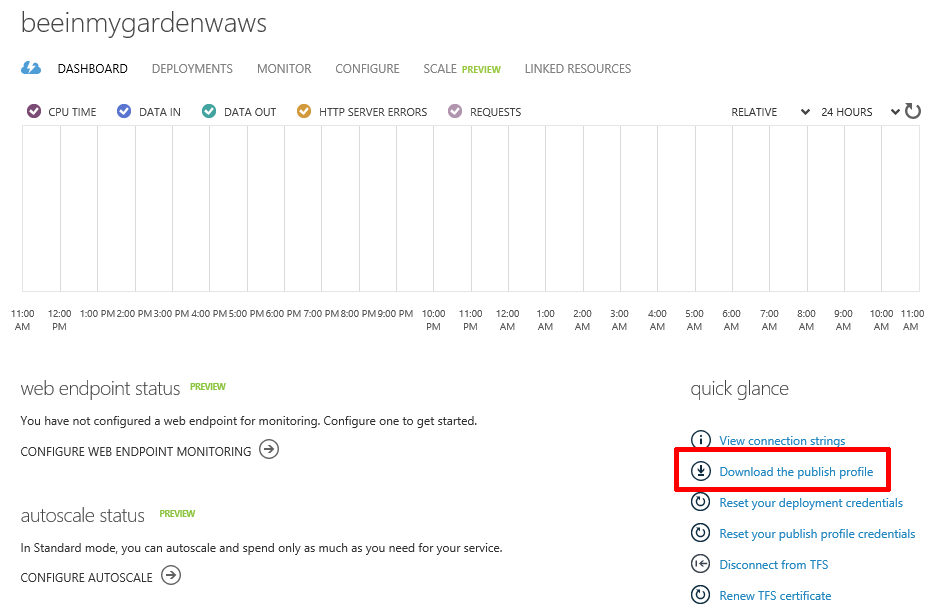Open the Renew TFS certificate link
Image resolution: width=933 pixels, height=611 pixels.
(x=775, y=596)
